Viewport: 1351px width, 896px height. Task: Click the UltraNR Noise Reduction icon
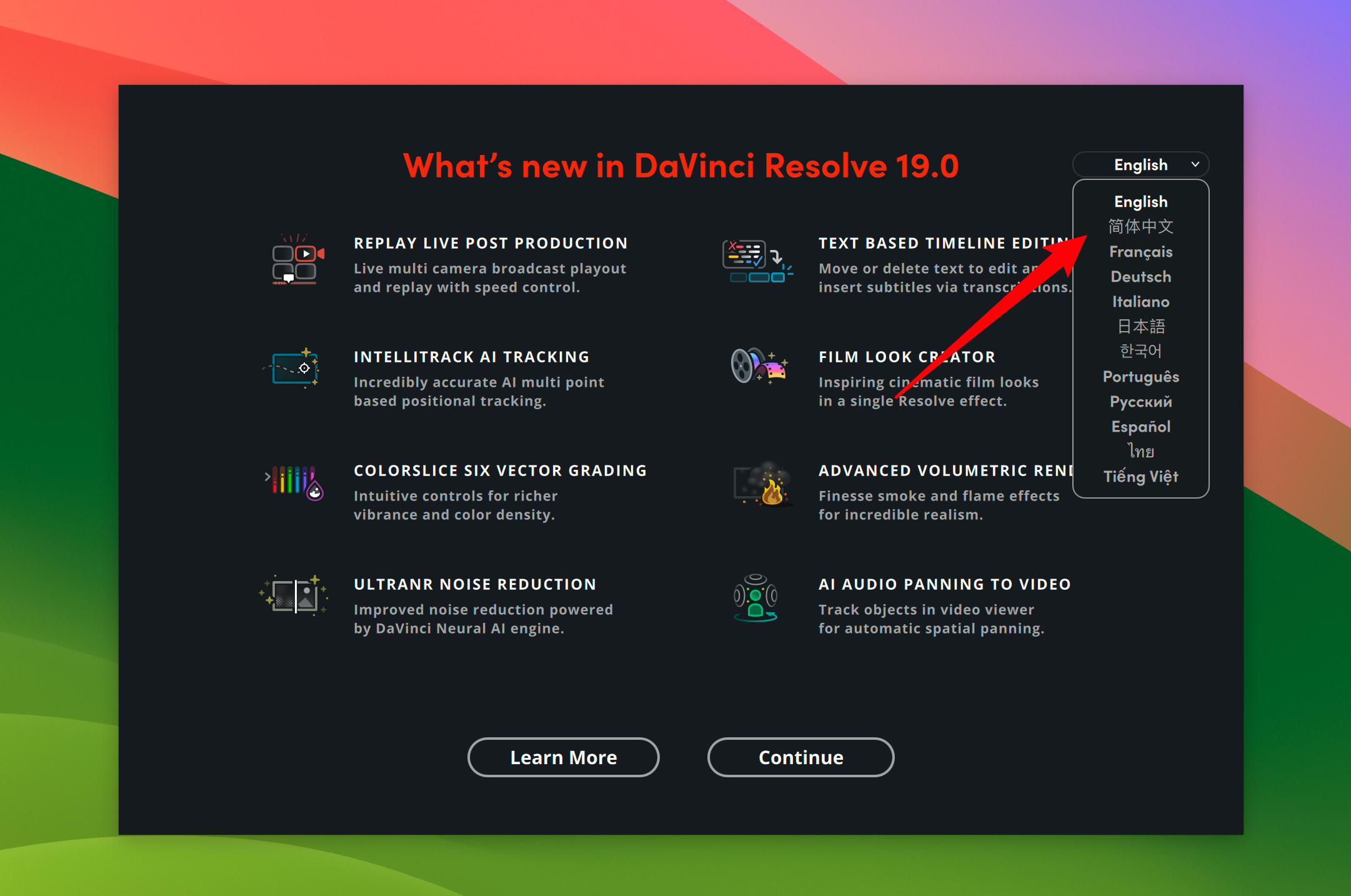294,595
